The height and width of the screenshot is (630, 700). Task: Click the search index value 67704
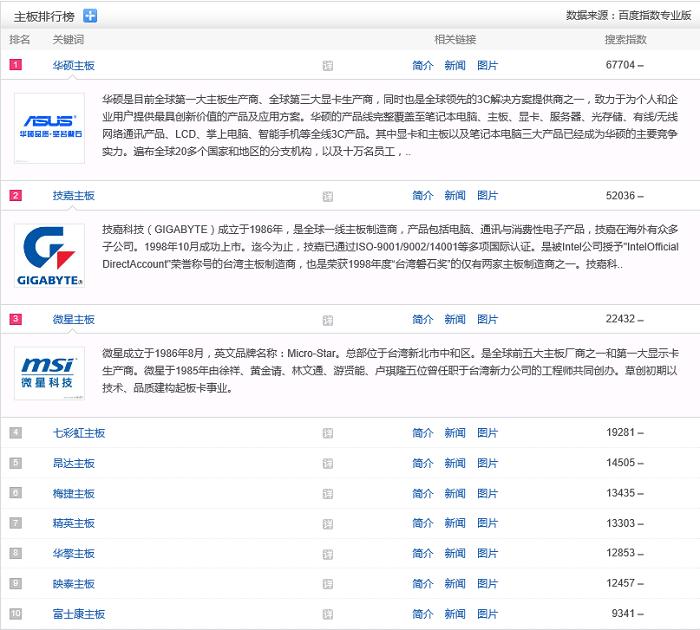click(x=620, y=65)
